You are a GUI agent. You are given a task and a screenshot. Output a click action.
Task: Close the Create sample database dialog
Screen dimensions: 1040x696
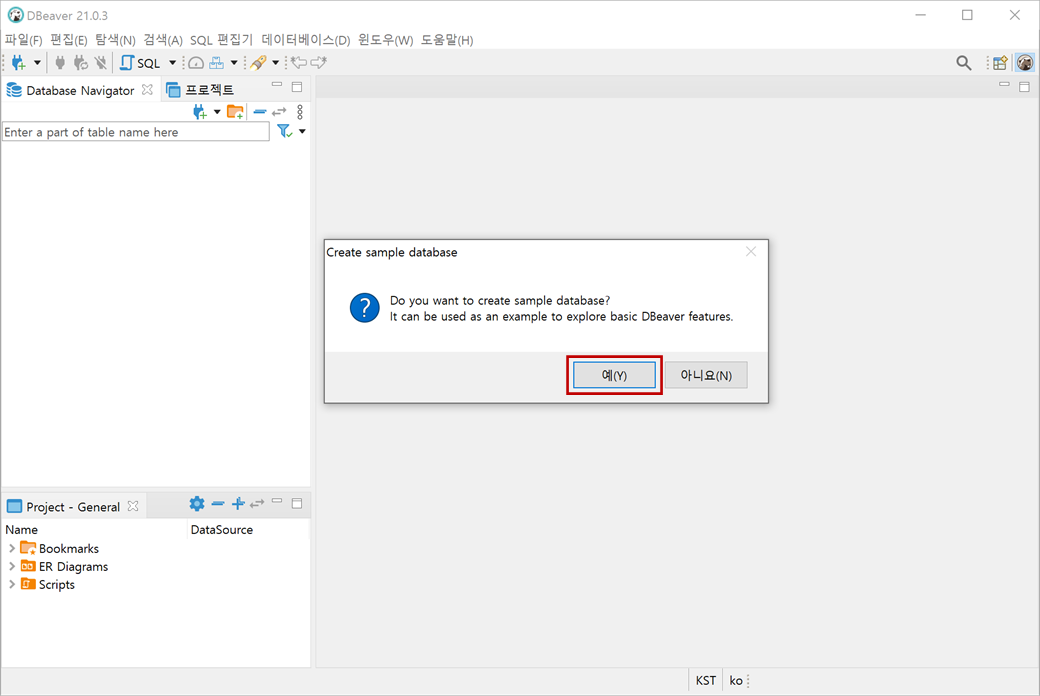coord(751,251)
